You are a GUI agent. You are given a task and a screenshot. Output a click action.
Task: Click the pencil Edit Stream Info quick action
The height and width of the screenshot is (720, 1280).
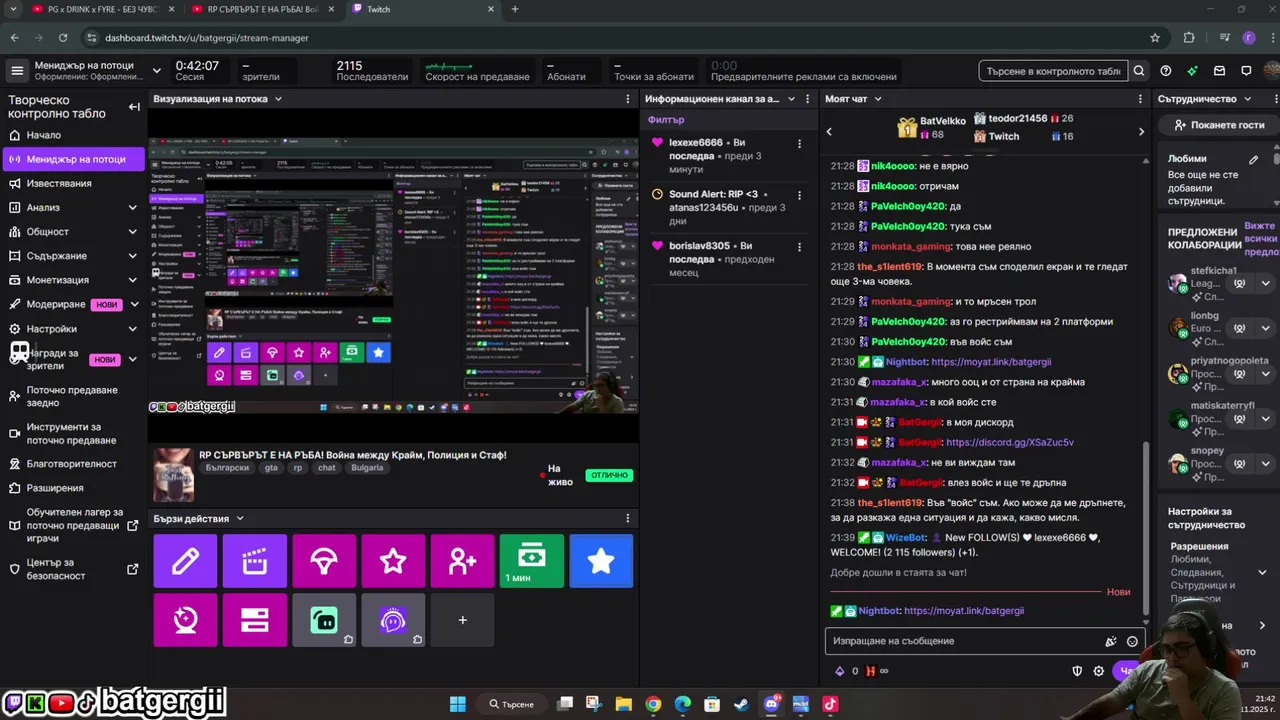tap(185, 561)
